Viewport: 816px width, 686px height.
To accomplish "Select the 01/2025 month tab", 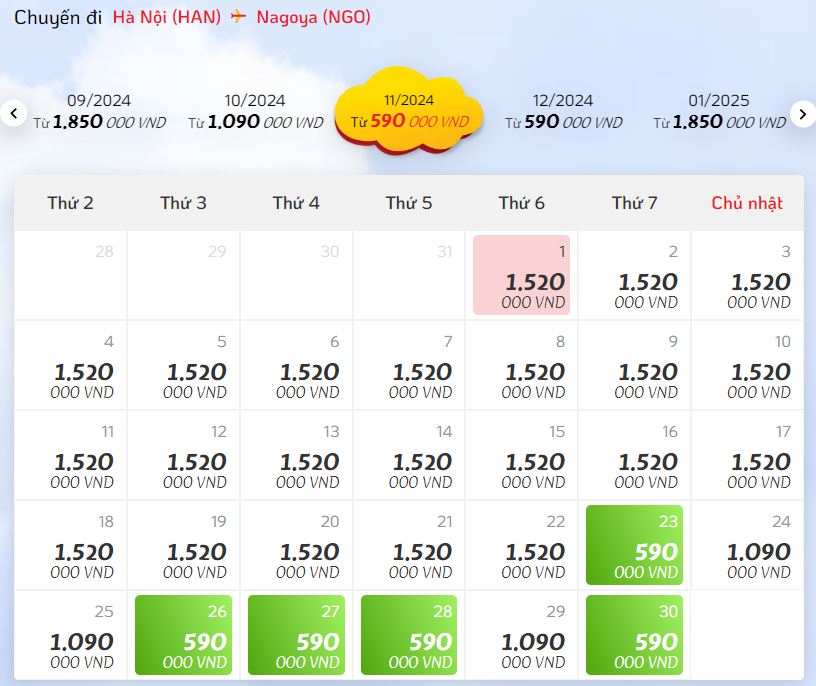I will click(x=719, y=112).
